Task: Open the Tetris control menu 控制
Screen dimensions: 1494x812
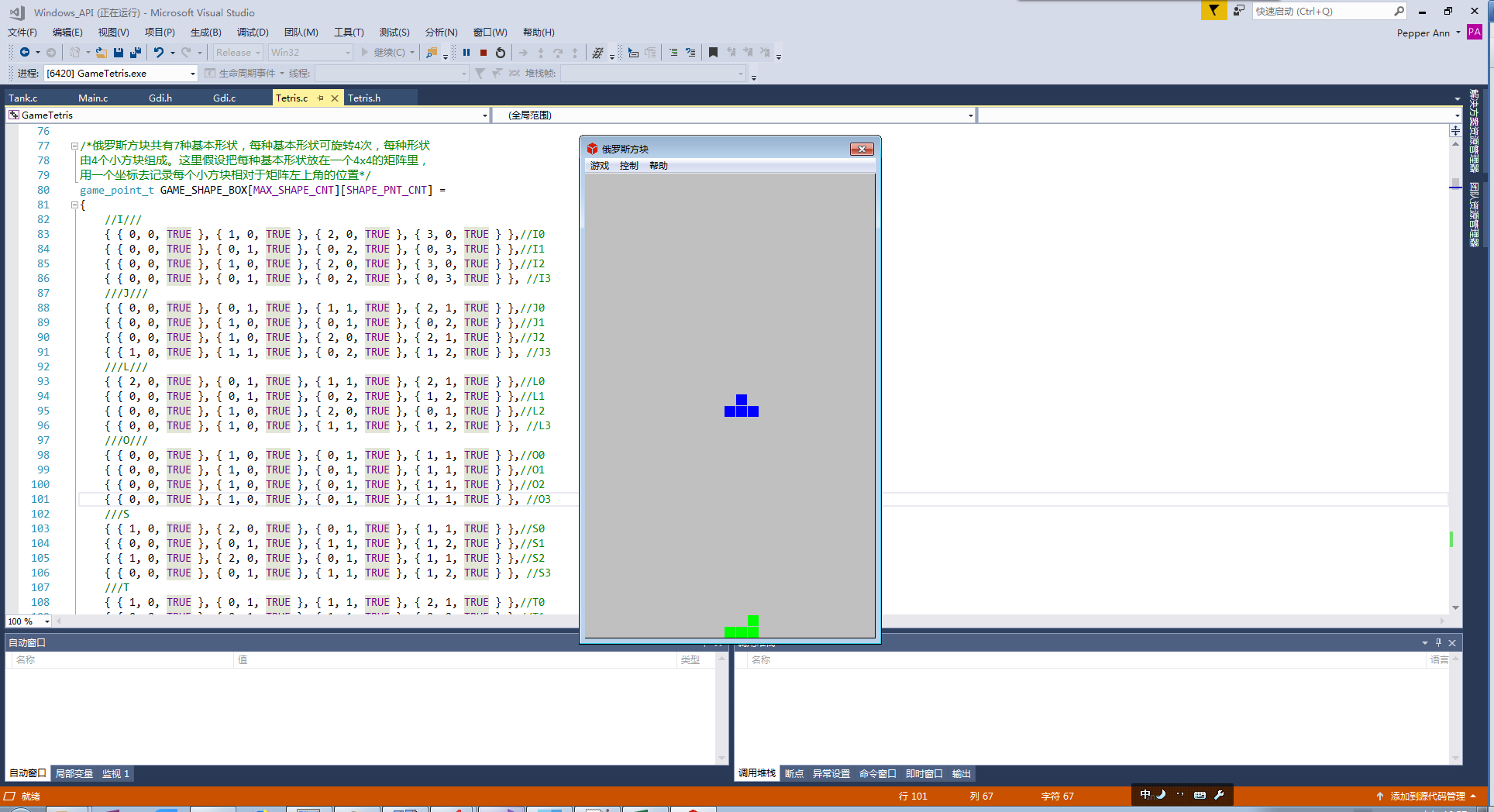Action: (629, 166)
